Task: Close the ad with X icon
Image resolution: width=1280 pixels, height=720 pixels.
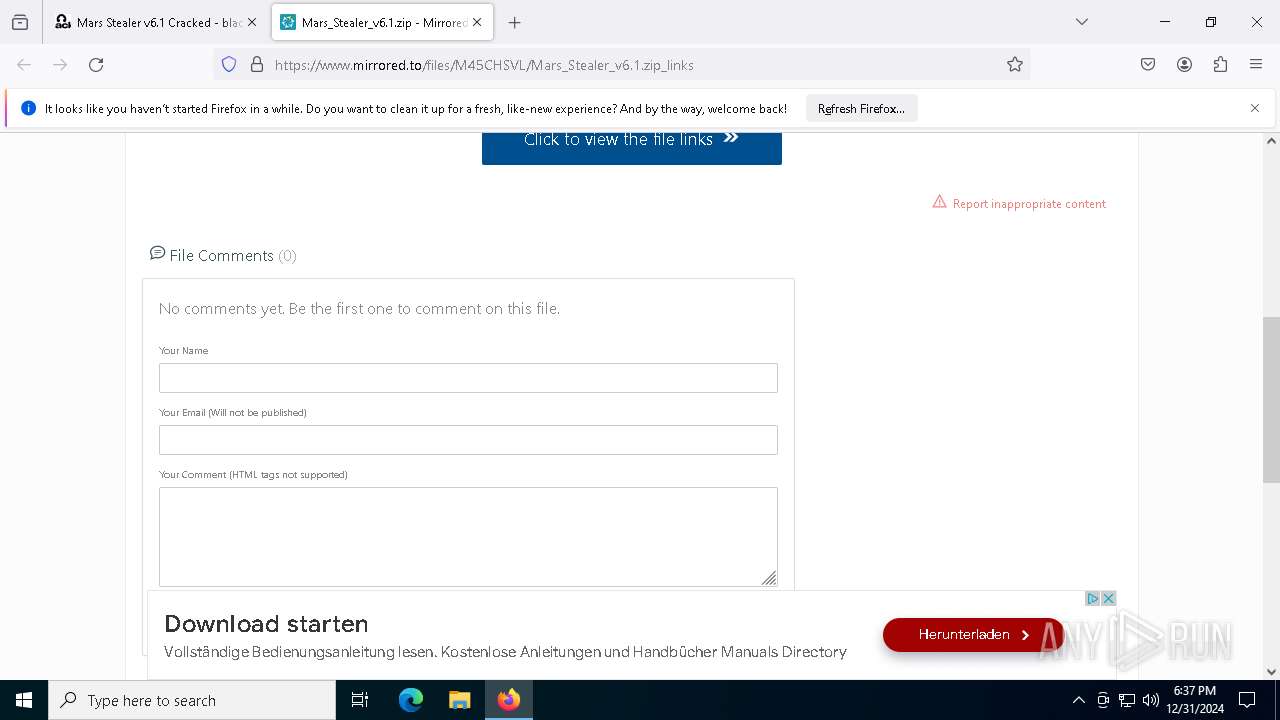Action: click(x=1108, y=599)
